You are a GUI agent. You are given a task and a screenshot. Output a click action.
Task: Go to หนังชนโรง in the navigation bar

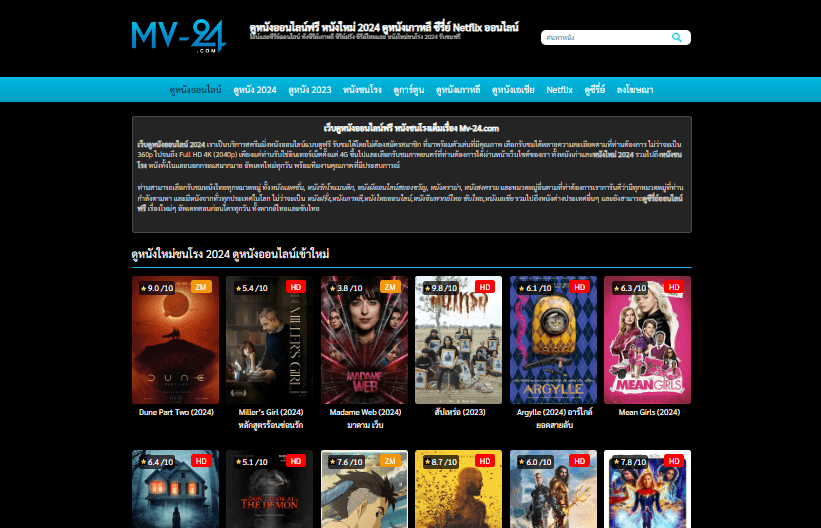point(362,90)
